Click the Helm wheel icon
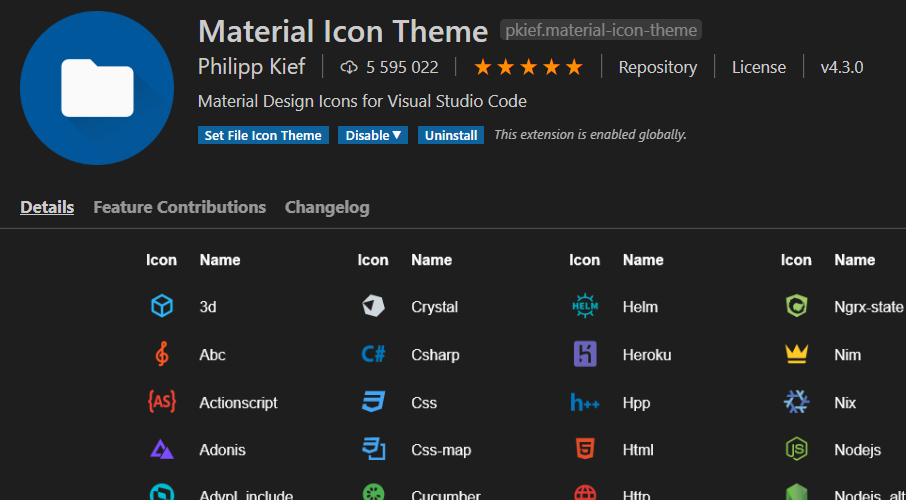 click(585, 306)
